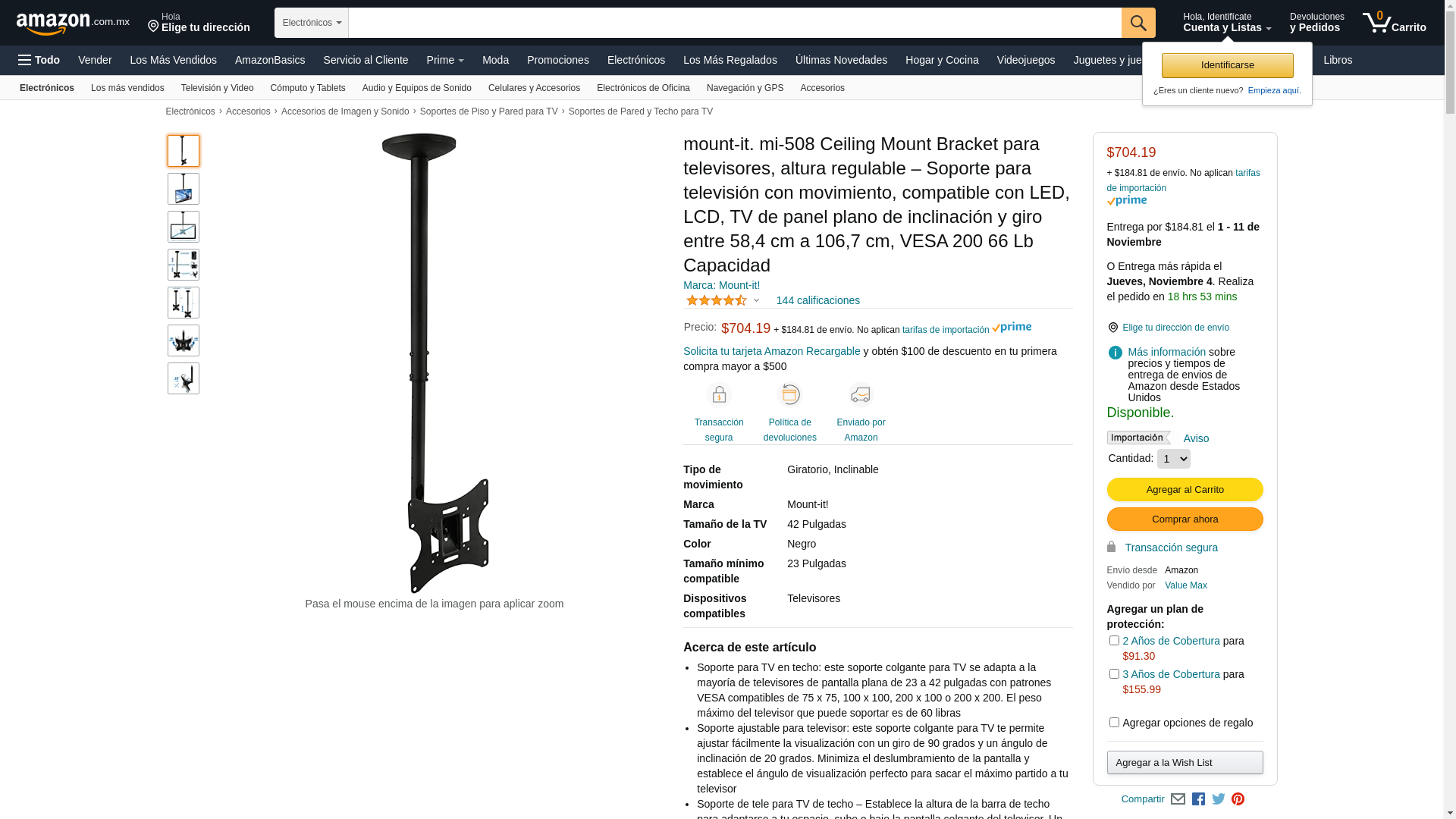Open the Videojuegos menu item
The image size is (1456, 819).
1025,60
